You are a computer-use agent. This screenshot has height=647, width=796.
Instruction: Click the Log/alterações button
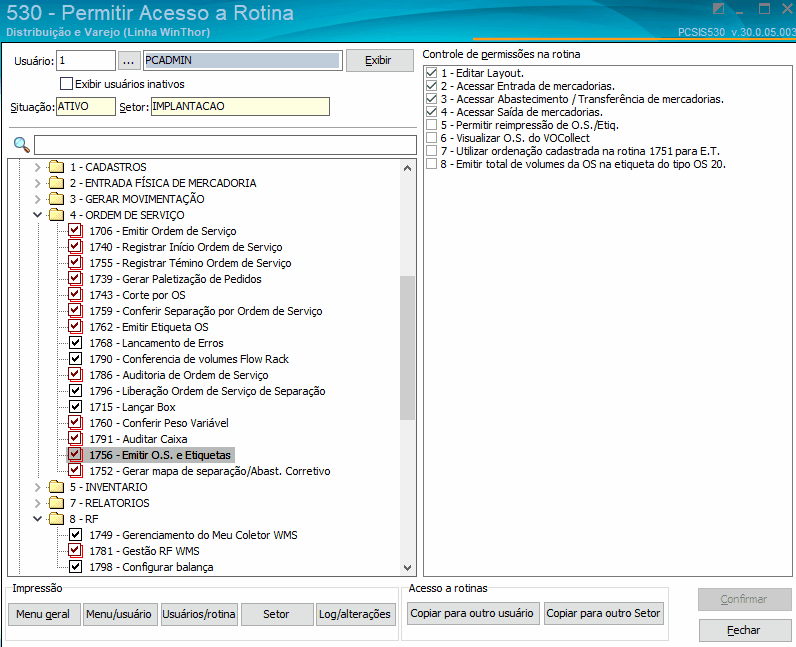355,614
